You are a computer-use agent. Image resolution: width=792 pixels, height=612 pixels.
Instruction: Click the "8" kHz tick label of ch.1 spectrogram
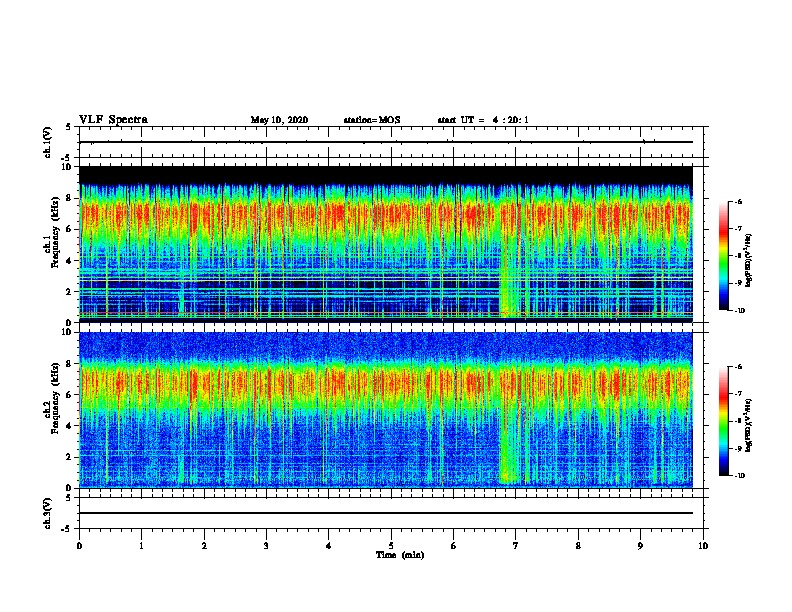(70, 198)
